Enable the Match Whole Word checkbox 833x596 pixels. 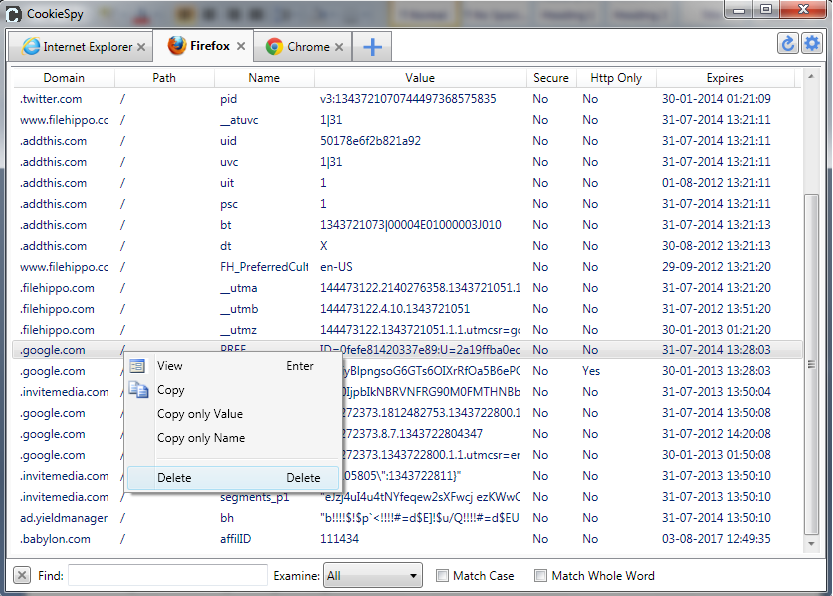(541, 575)
